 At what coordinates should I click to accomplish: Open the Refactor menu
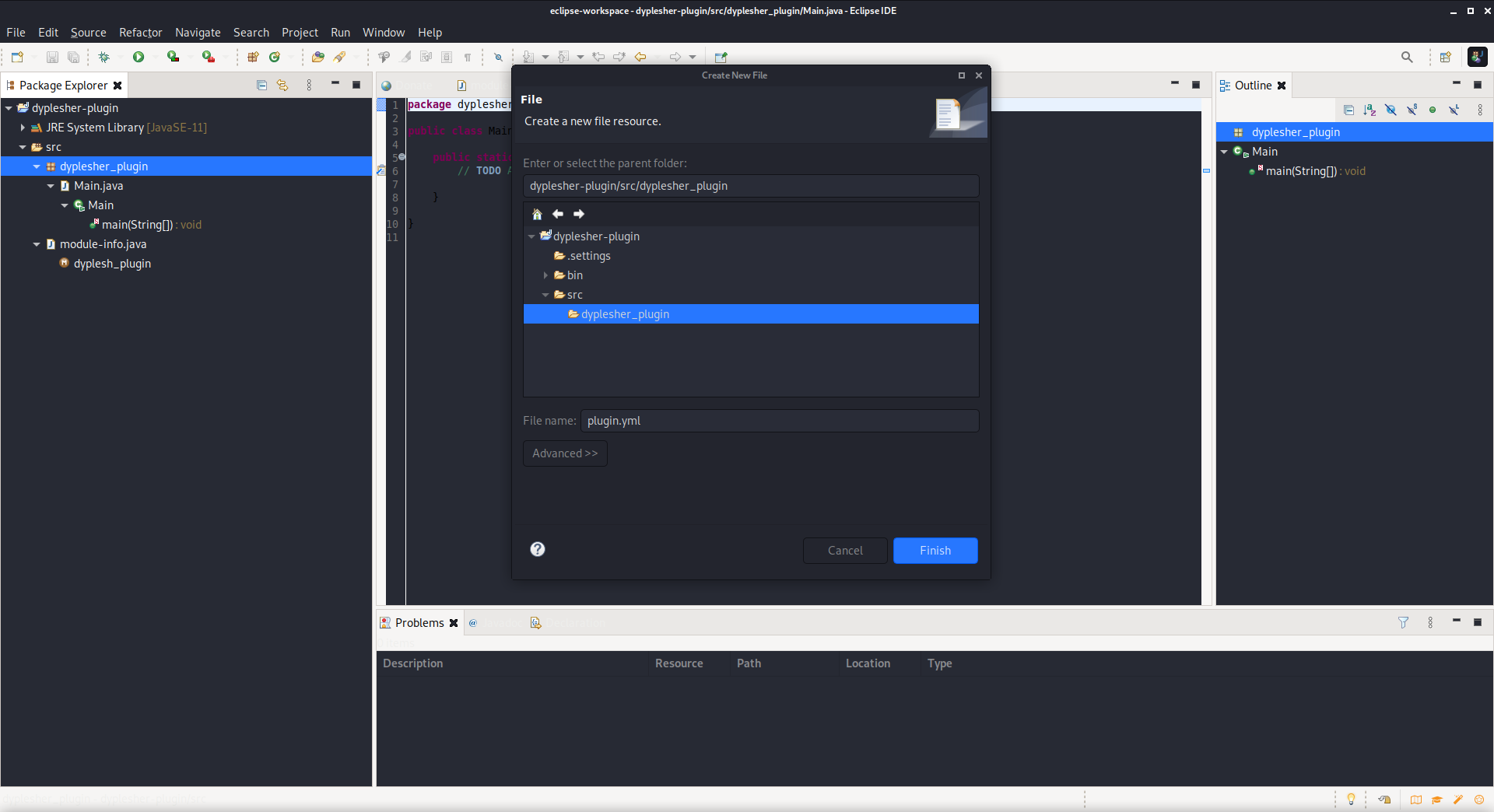click(x=140, y=33)
